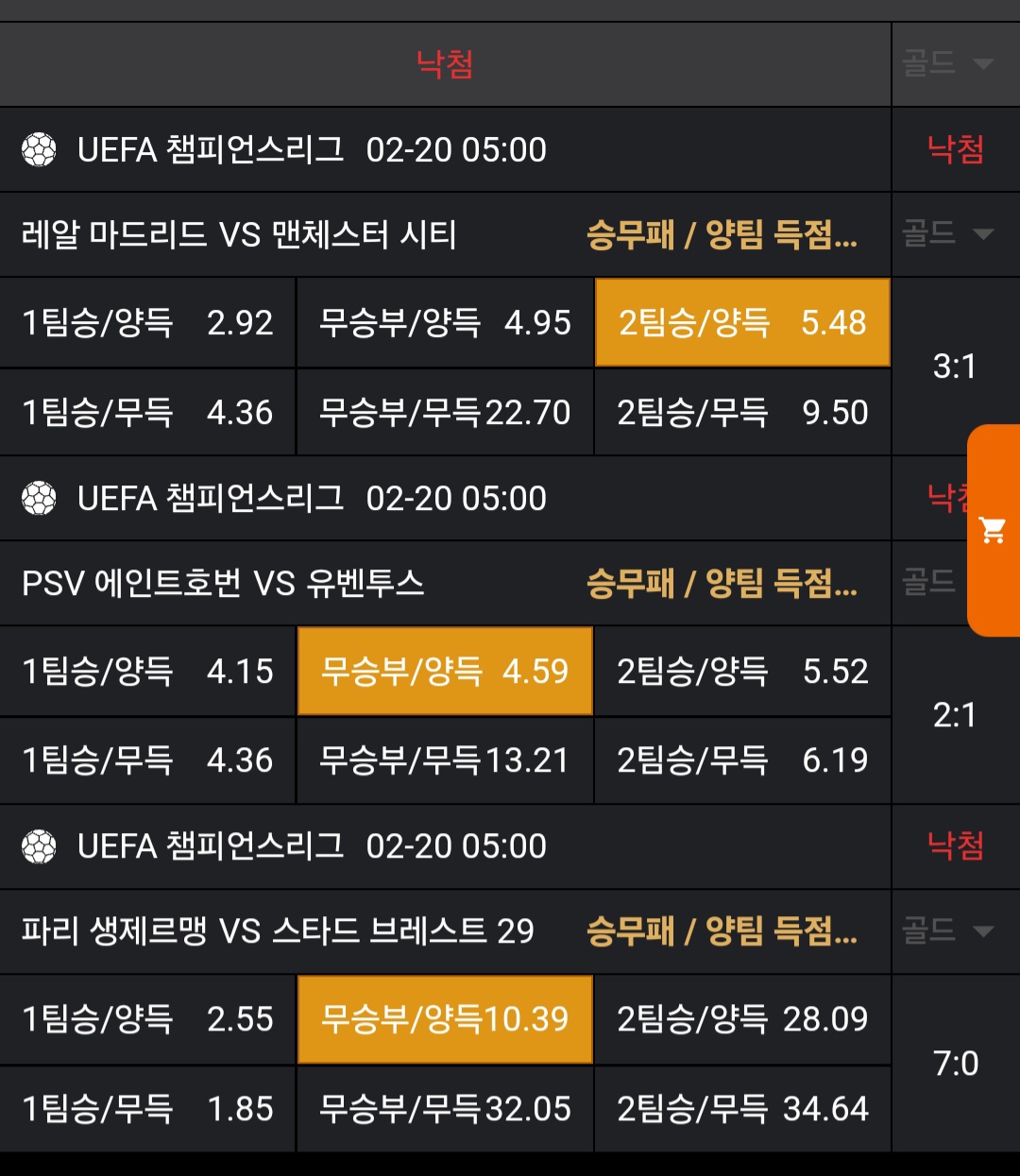The width and height of the screenshot is (1020, 1176).
Task: Select the 낙첨 tab at the top
Action: pos(445,64)
